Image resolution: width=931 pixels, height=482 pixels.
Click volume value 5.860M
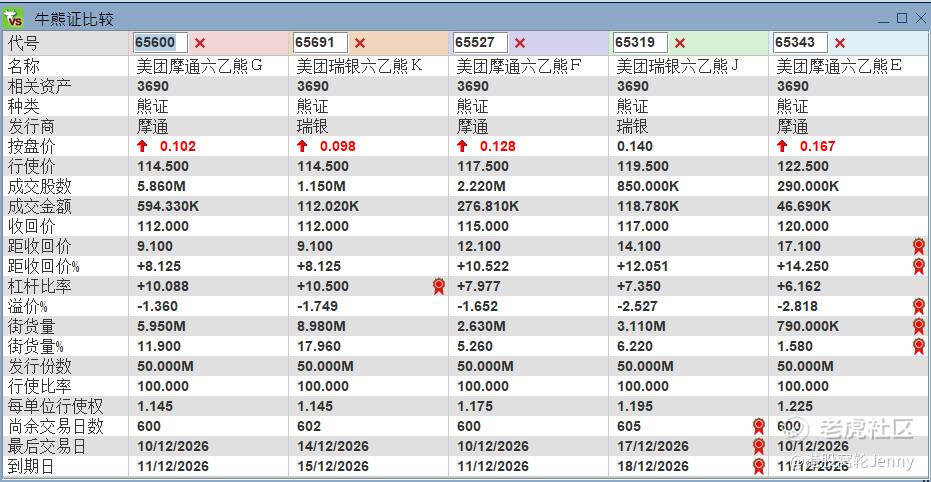(161, 186)
